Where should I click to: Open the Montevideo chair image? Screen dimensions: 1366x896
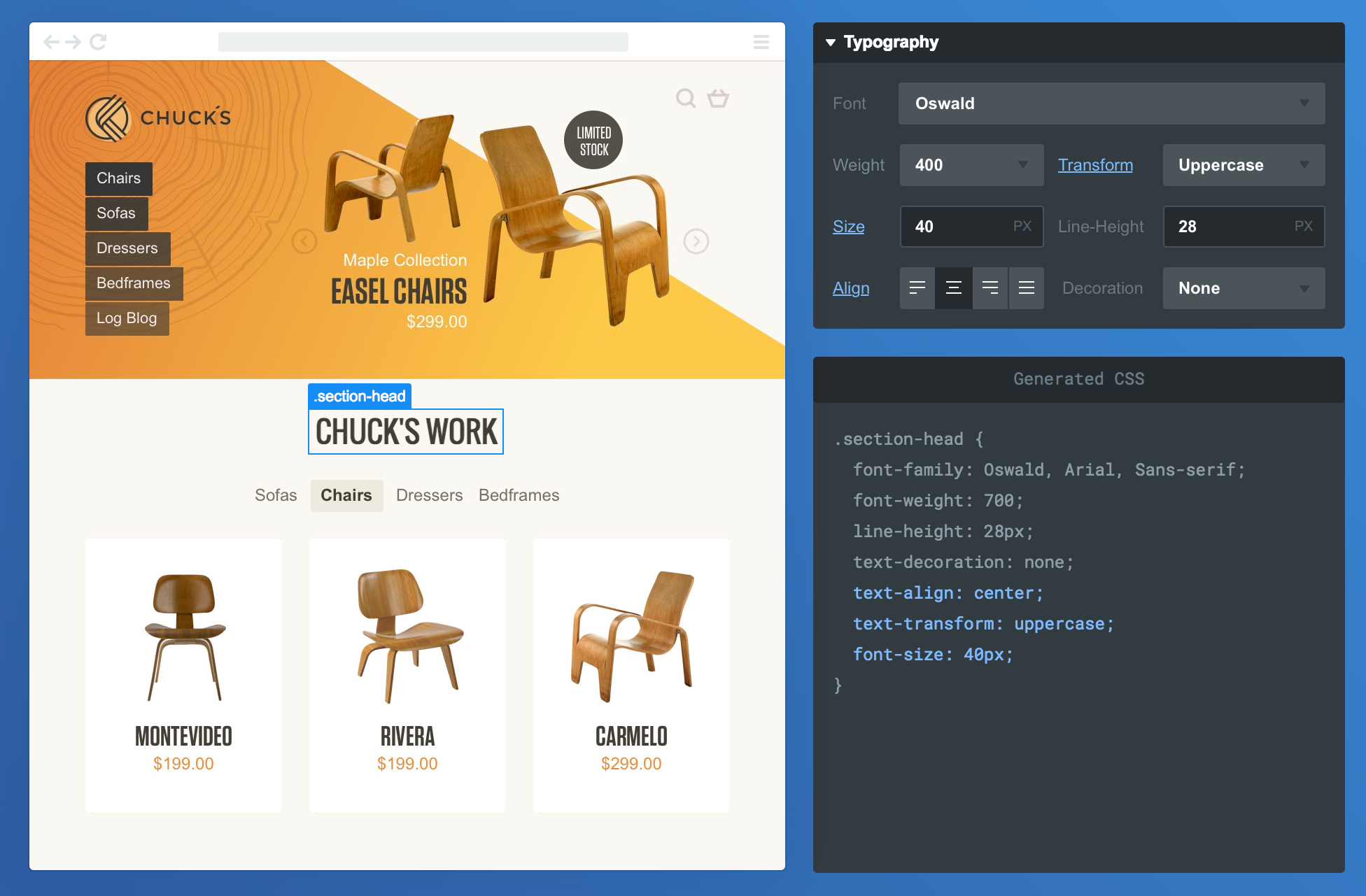click(184, 637)
